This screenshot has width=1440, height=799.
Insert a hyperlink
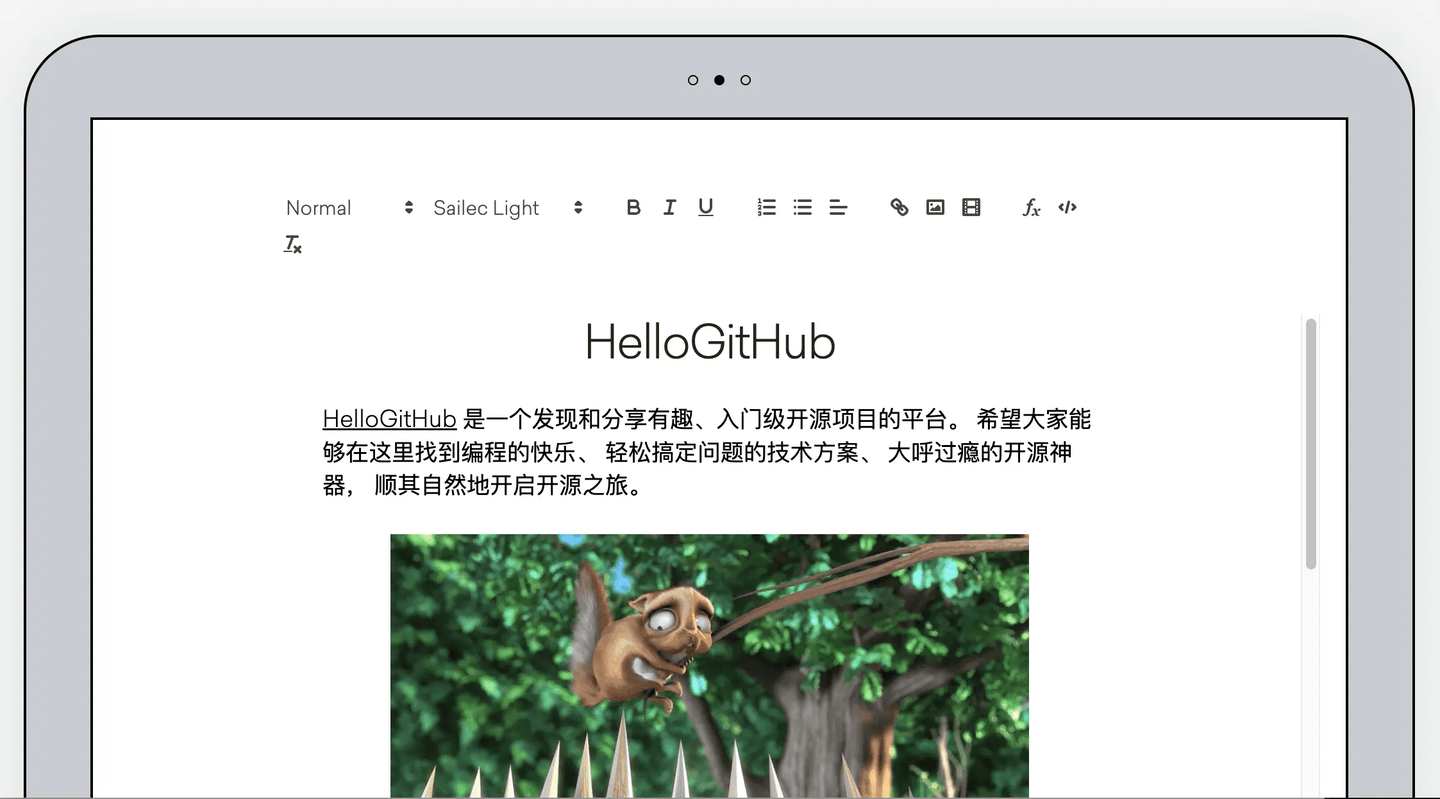coord(899,207)
